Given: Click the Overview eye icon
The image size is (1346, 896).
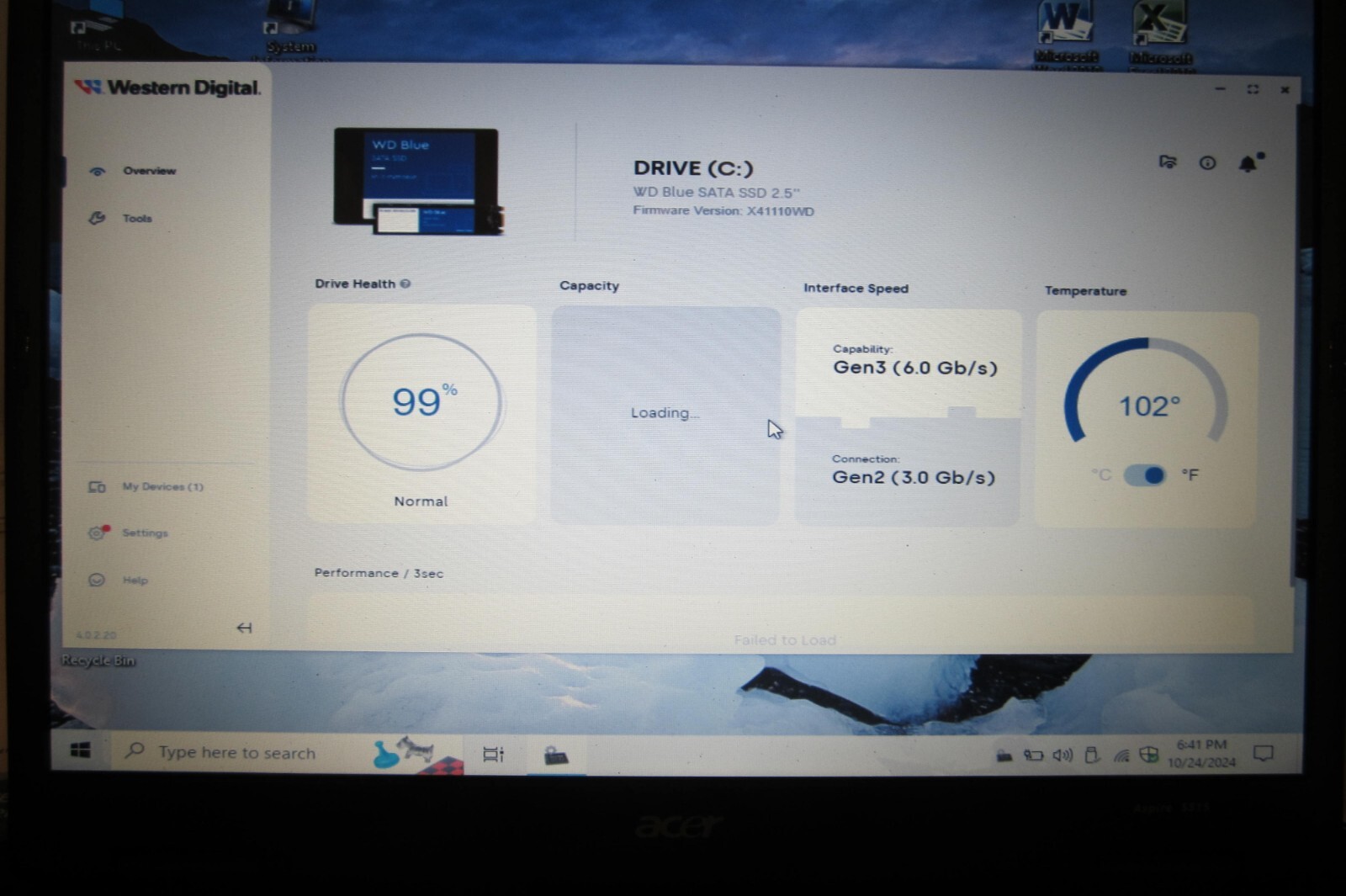Looking at the screenshot, I should pos(98,172).
